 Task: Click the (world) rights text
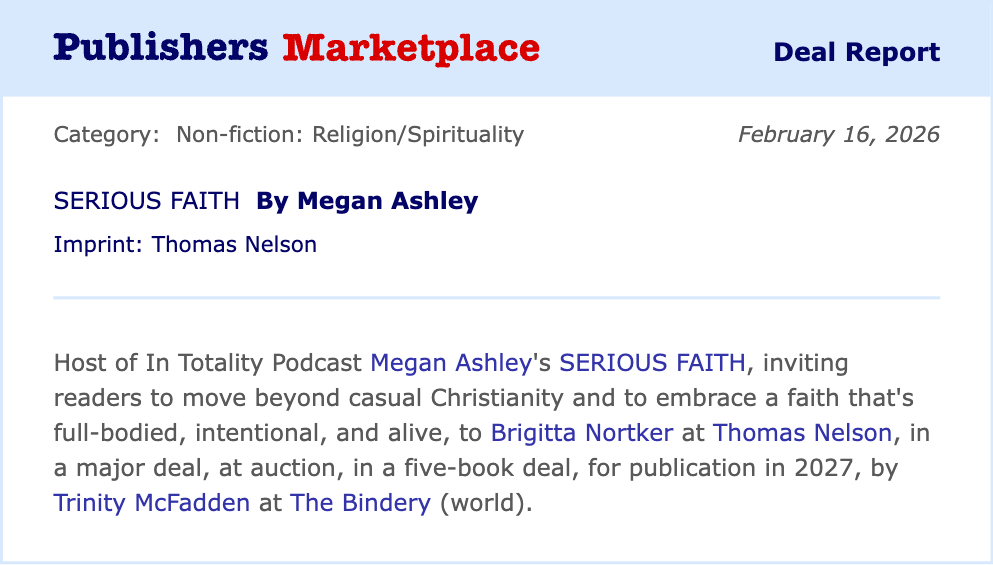tap(486, 502)
